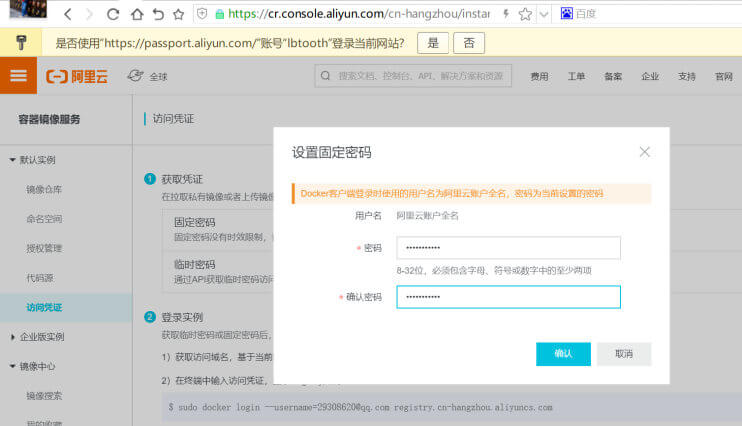Click the 容器镜像服务 sidebar title
Viewport: 742px width, 426px height.
(x=49, y=119)
